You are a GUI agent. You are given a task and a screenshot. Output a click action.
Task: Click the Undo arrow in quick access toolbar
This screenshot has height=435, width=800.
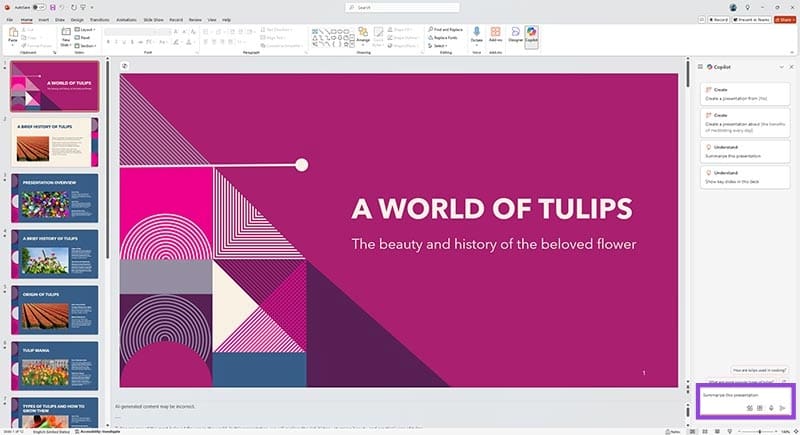62,8
